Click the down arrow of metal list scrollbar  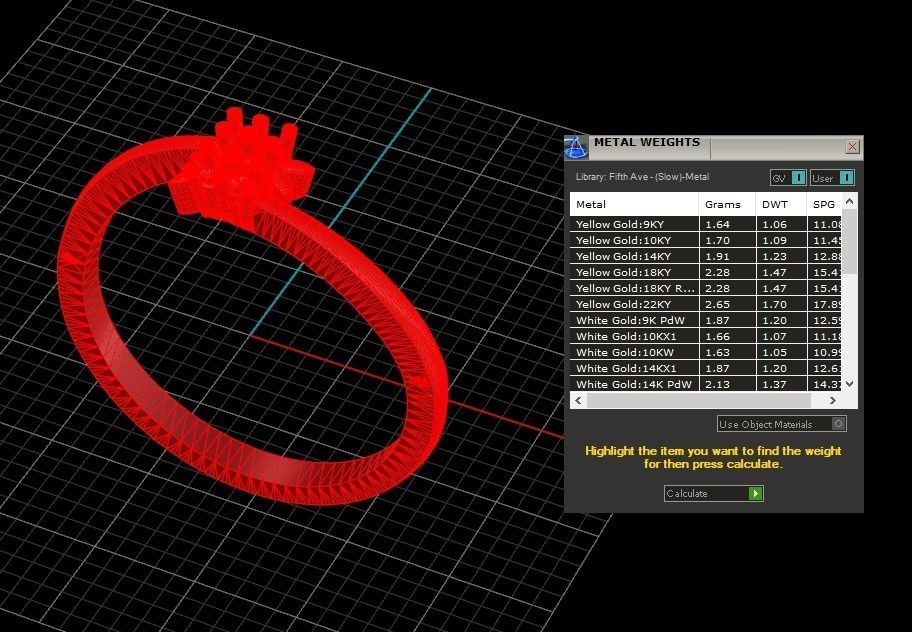850,384
